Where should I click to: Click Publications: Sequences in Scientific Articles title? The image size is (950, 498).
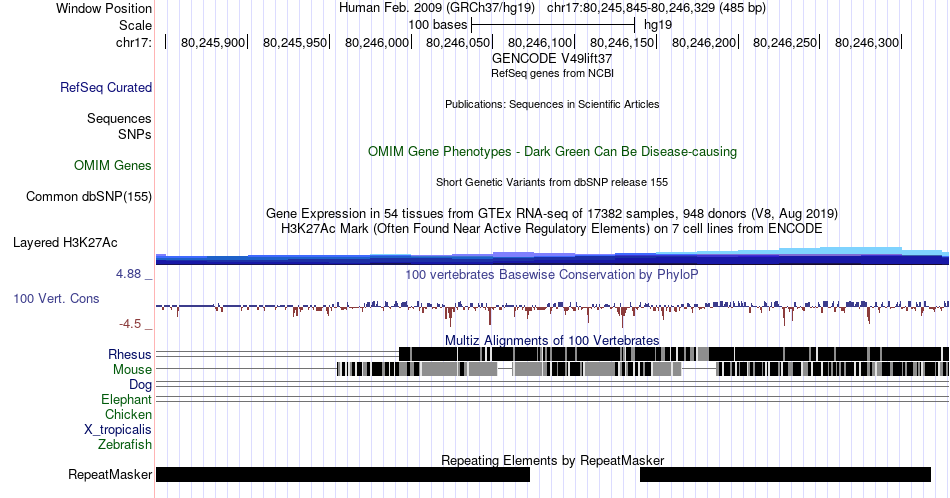tap(552, 104)
